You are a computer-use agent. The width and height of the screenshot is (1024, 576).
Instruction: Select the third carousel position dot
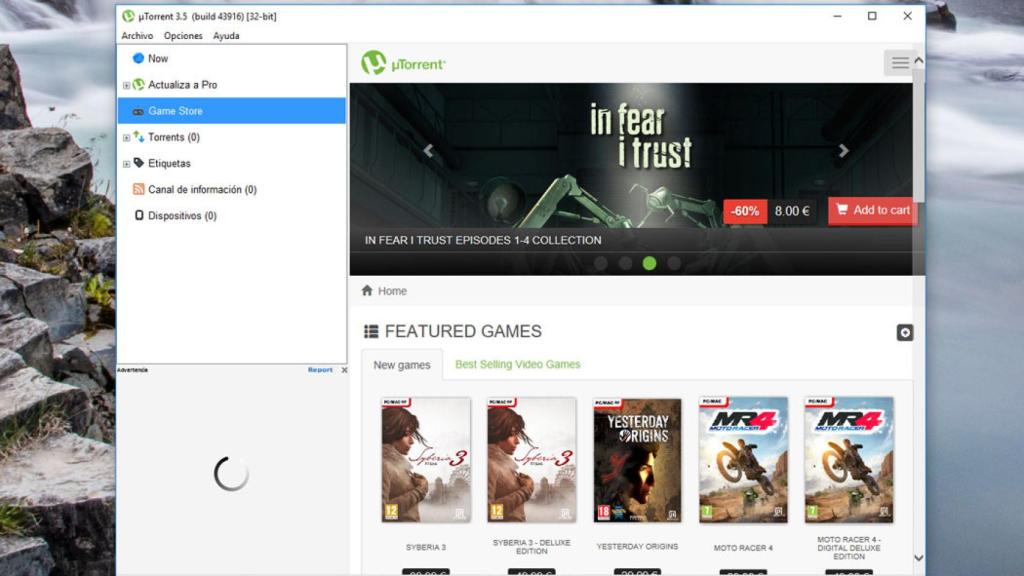point(649,262)
